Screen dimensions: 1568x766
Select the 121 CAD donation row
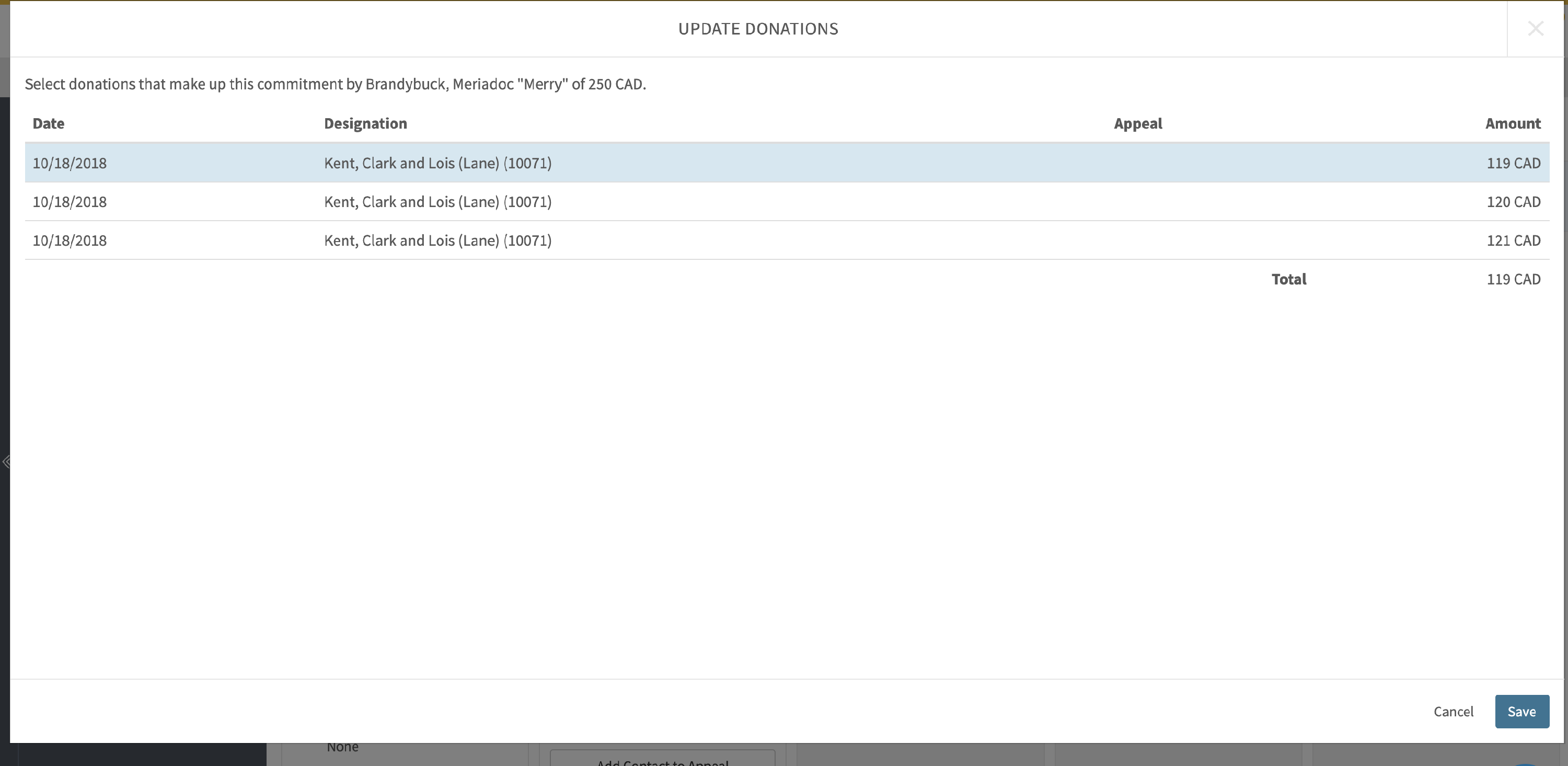point(787,240)
